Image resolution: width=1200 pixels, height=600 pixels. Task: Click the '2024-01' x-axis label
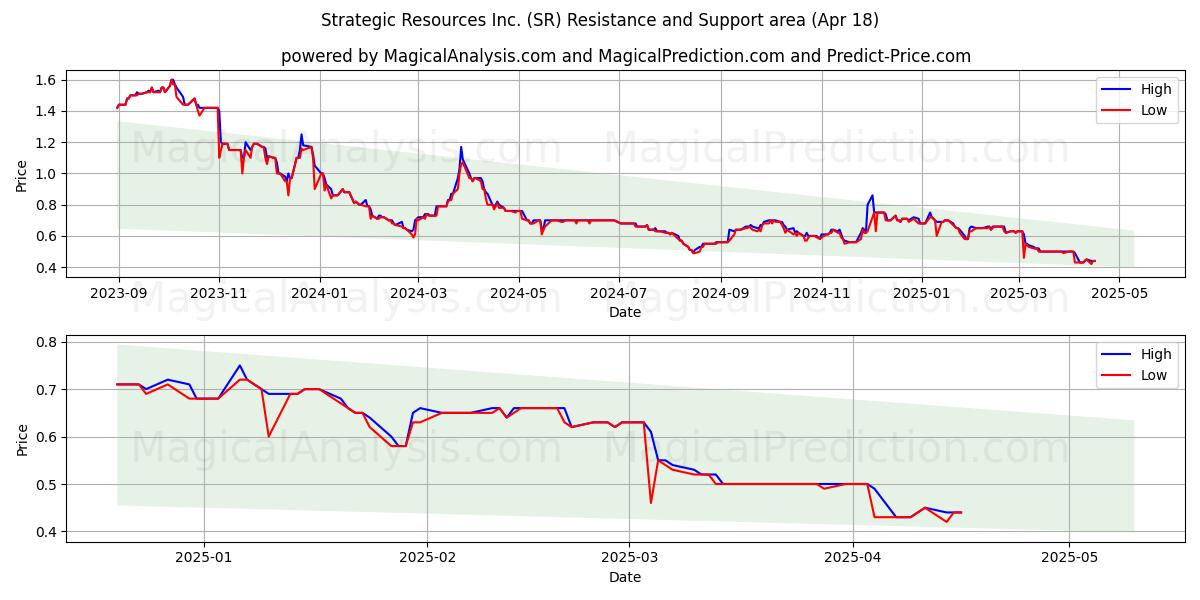[320, 294]
